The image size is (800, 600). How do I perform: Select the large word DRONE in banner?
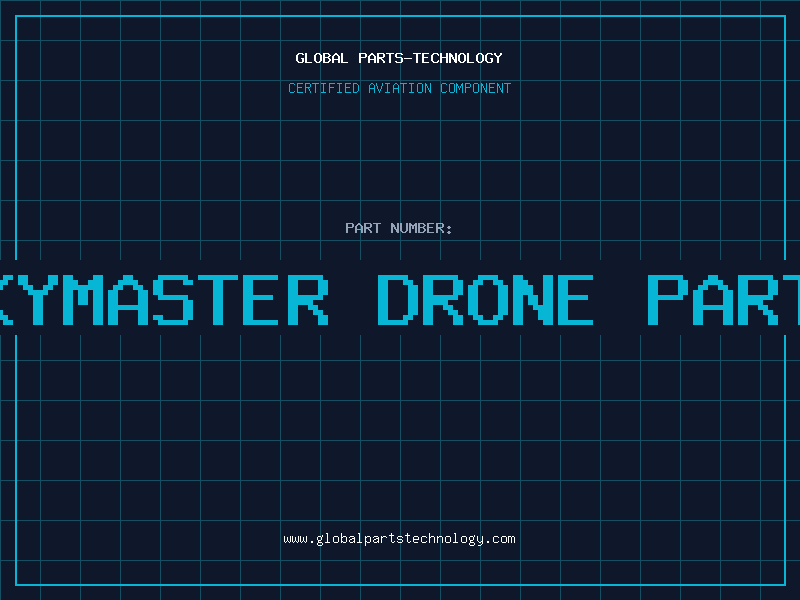[485, 300]
